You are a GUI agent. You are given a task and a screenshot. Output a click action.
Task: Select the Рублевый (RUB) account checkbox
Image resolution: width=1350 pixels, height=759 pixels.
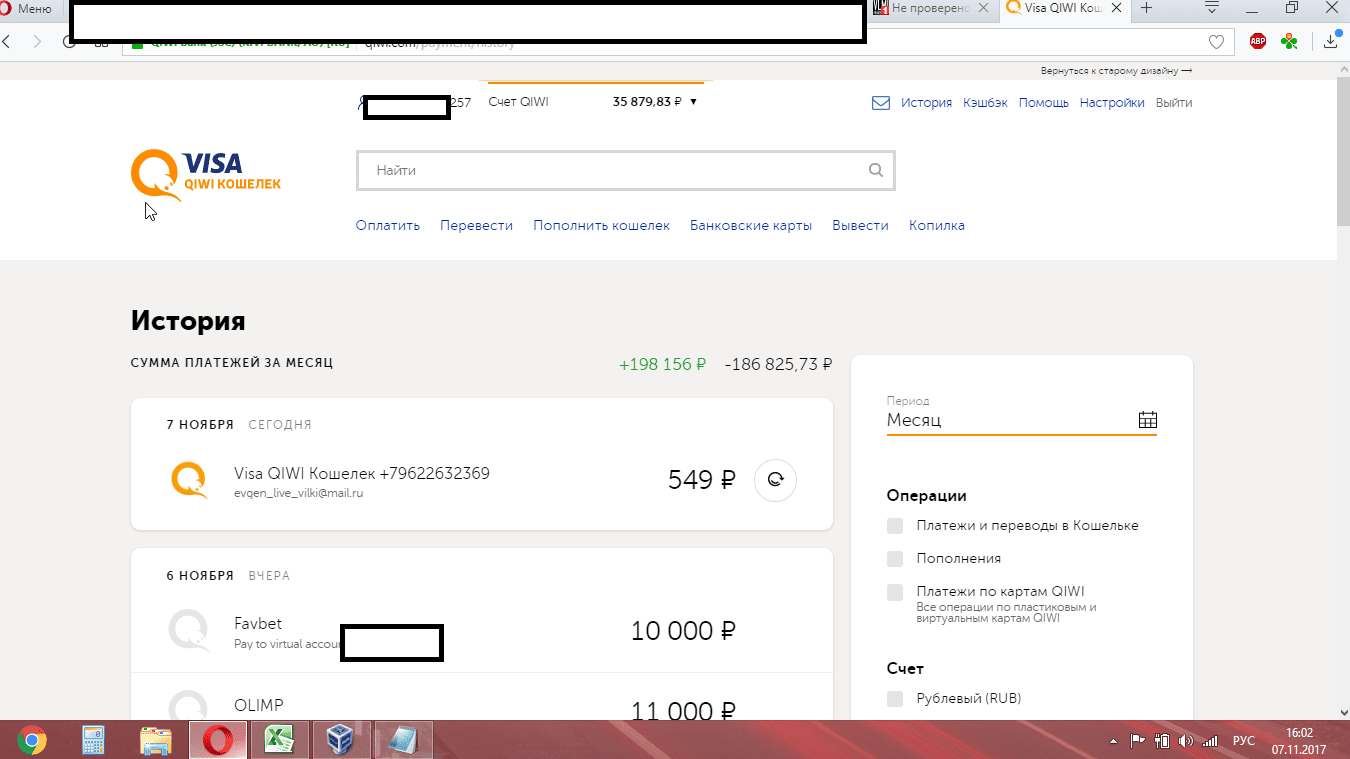pos(895,699)
